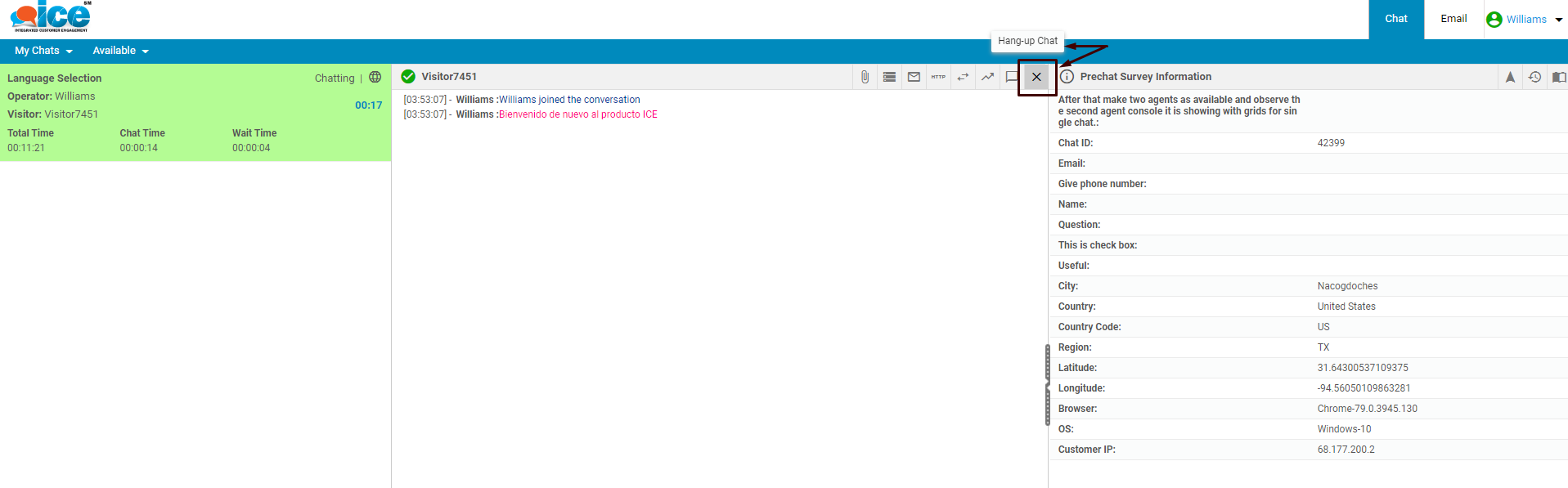Click the envelope email icon in chat toolbar
The width and height of the screenshot is (1568, 488).
pos(914,77)
